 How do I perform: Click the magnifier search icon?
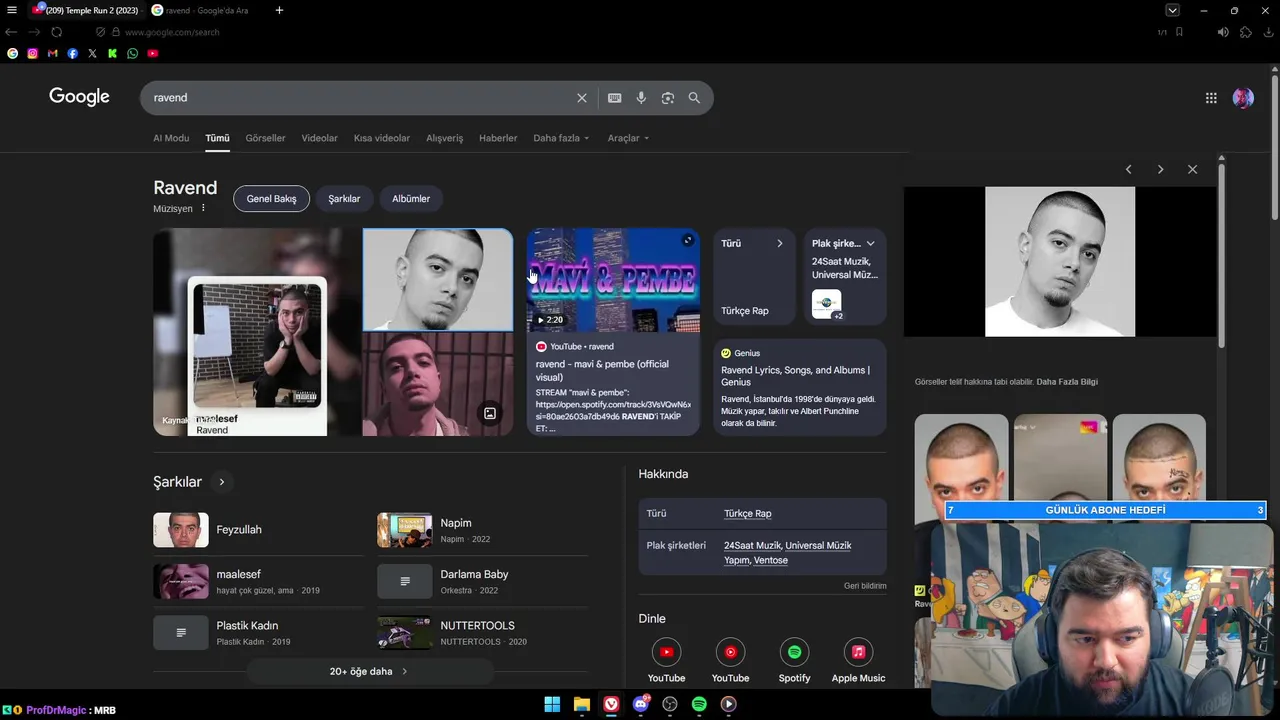coord(694,98)
